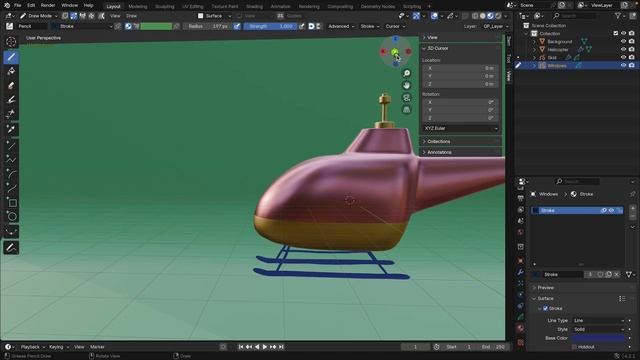Select the Cursor tool in the left toolbar
The width and height of the screenshot is (640, 360).
(11, 42)
